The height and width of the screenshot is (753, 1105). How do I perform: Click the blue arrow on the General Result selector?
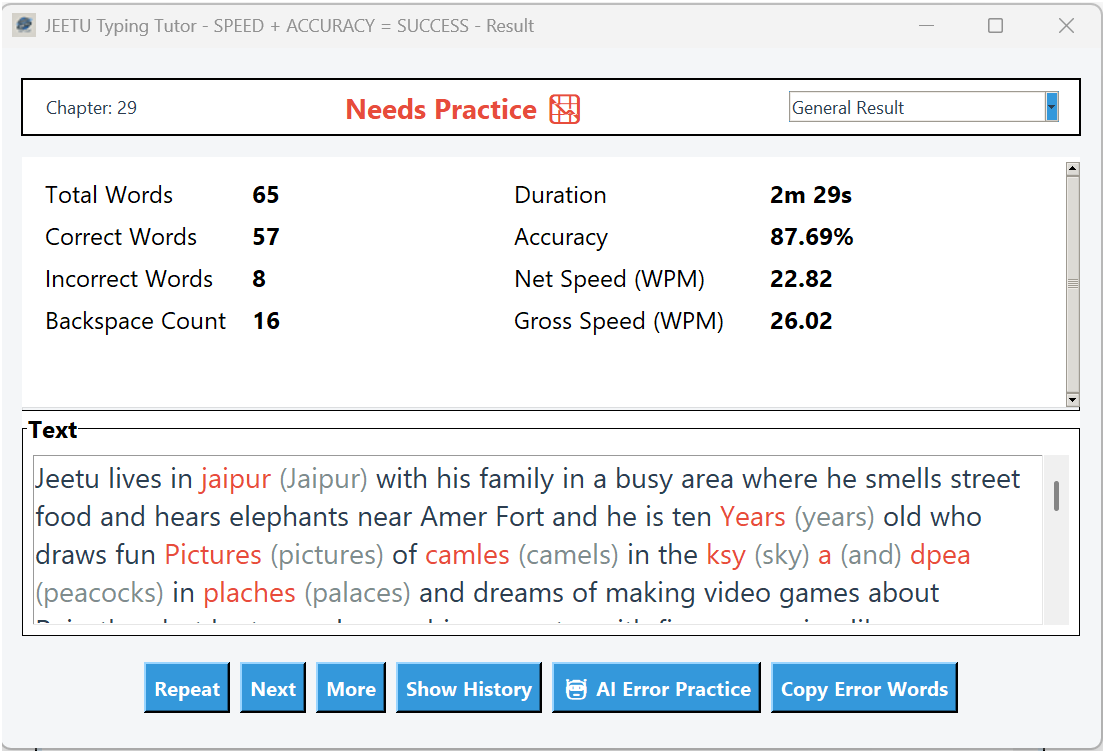point(1051,106)
